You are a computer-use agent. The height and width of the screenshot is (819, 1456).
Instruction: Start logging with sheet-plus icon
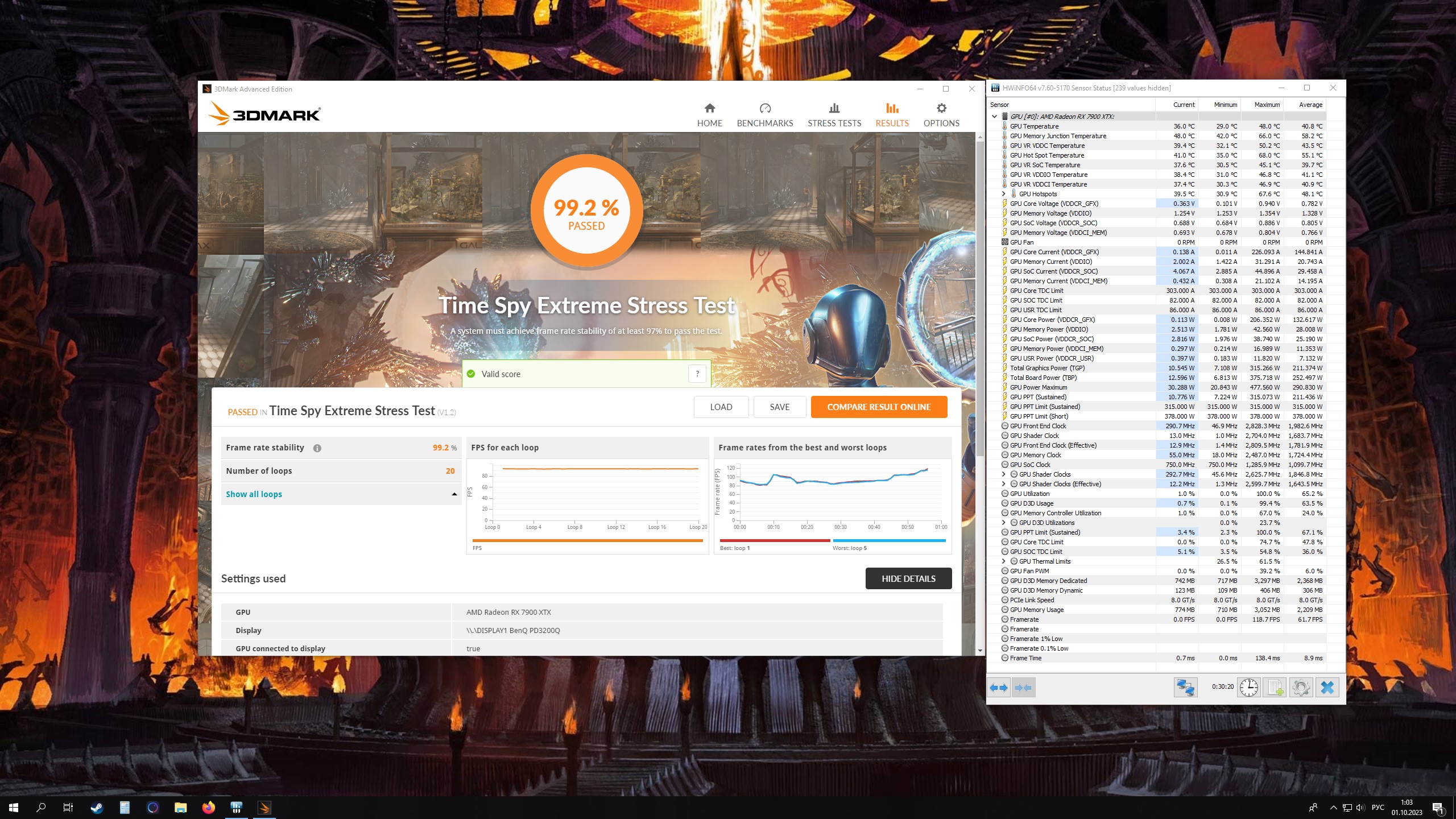click(1275, 688)
